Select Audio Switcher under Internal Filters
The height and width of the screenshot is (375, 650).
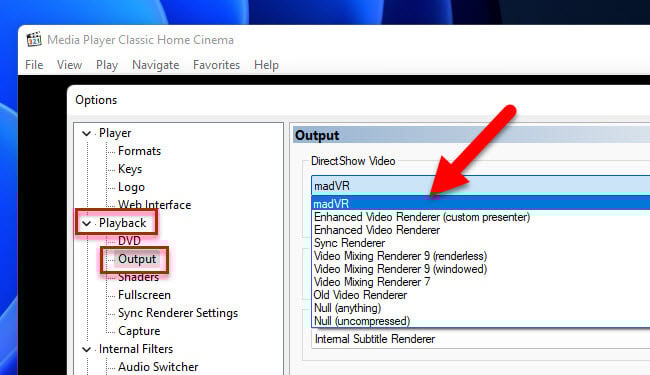point(158,367)
